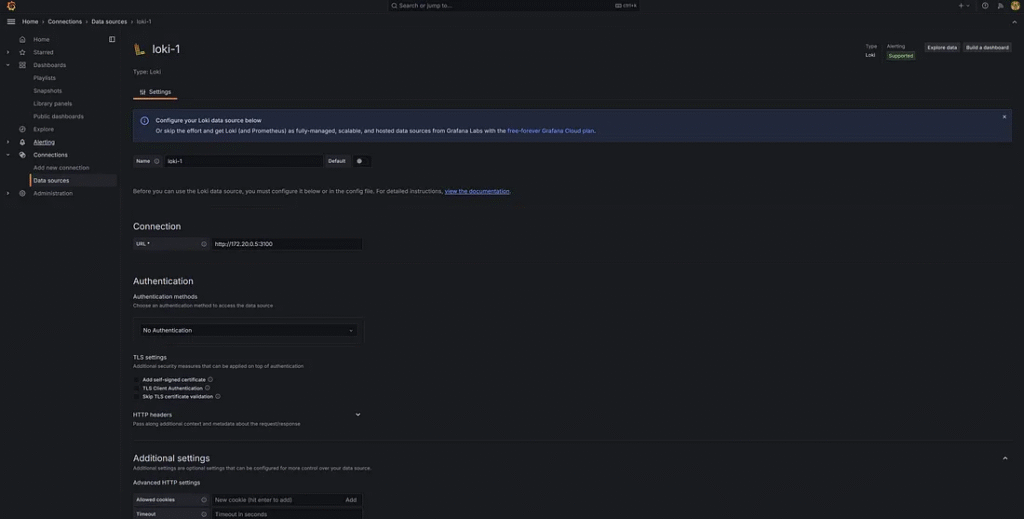Click the New cookie input field

click(277, 500)
